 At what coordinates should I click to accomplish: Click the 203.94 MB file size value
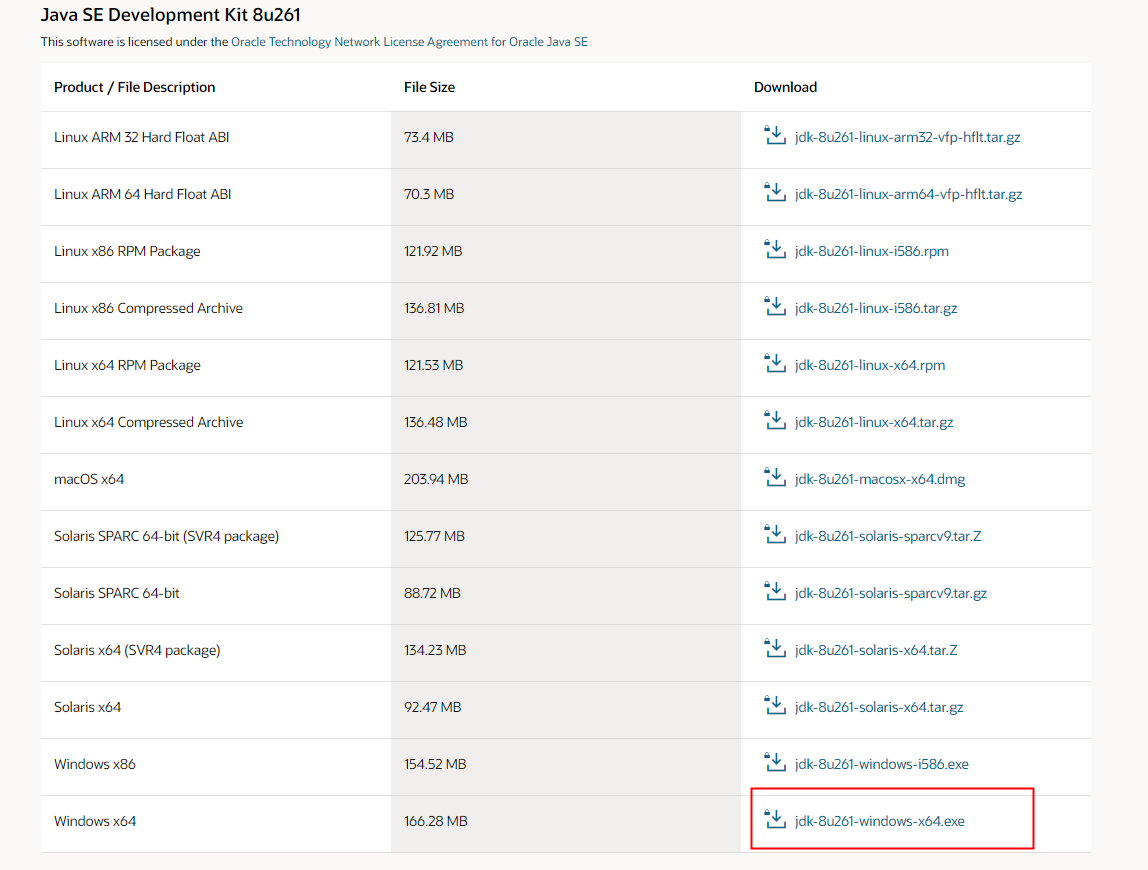pos(436,480)
